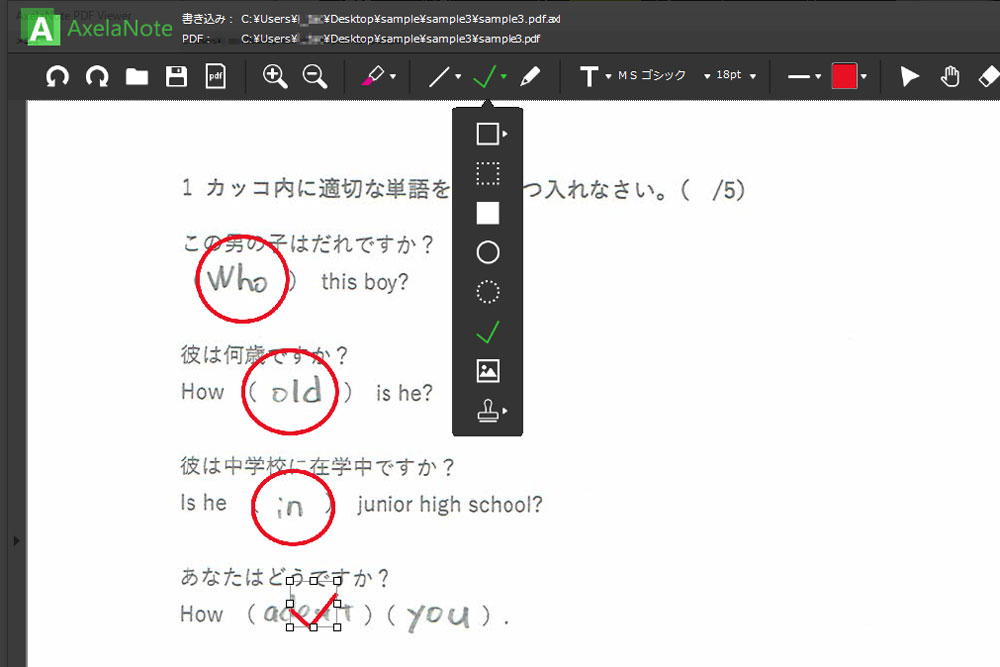This screenshot has height=667, width=1000.
Task: Select the straight line tool
Action: pyautogui.click(x=439, y=77)
